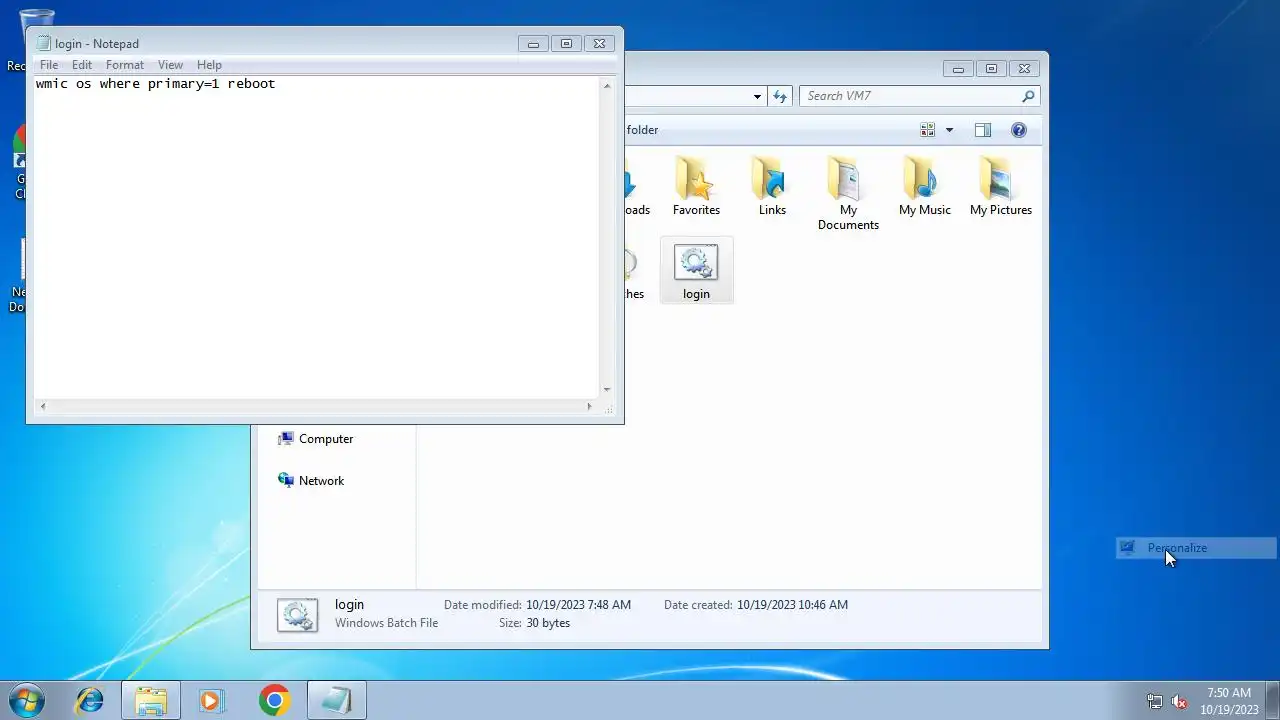1280x720 pixels.
Task: Click the 30 bytes size value
Action: (x=548, y=623)
